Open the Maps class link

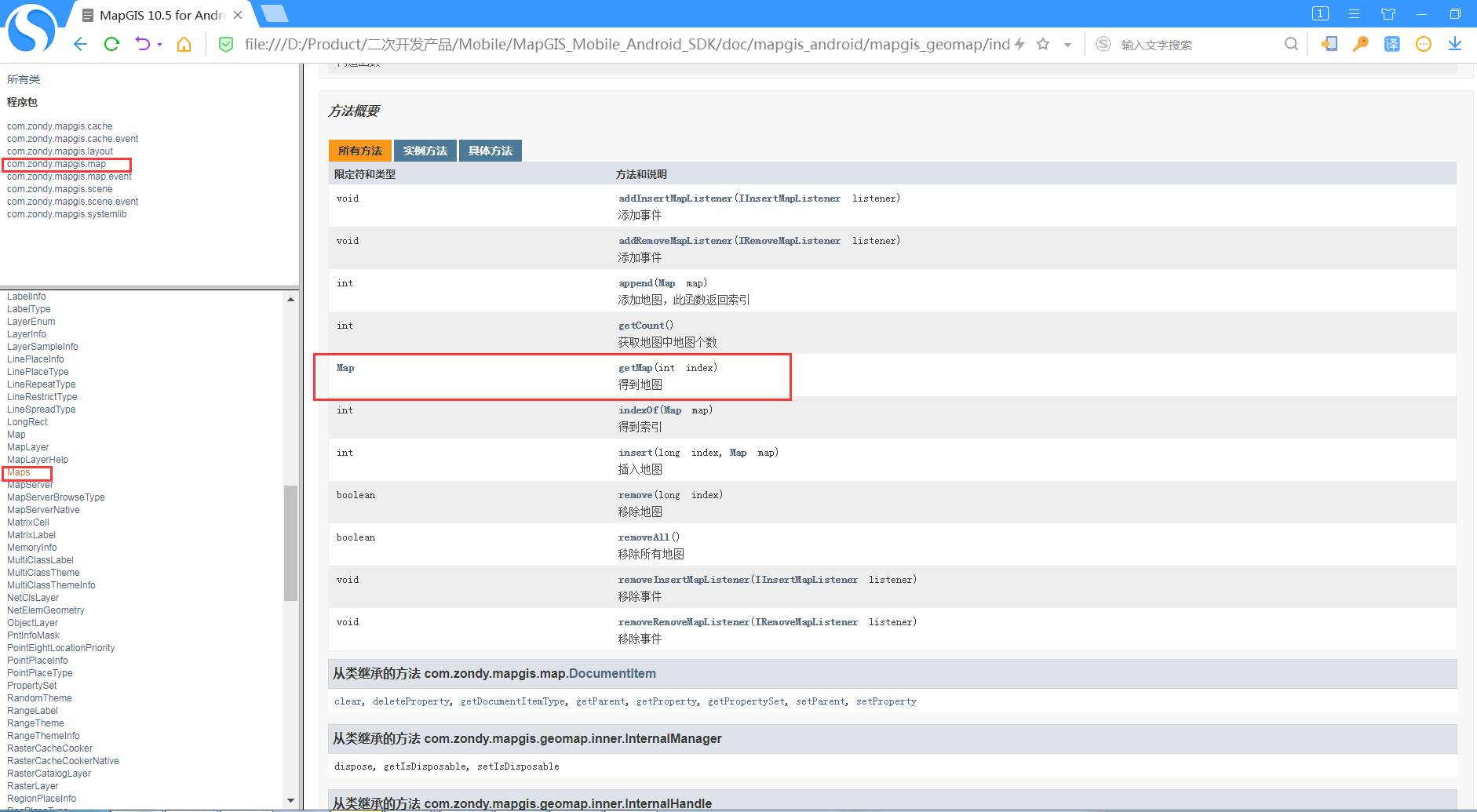click(18, 472)
